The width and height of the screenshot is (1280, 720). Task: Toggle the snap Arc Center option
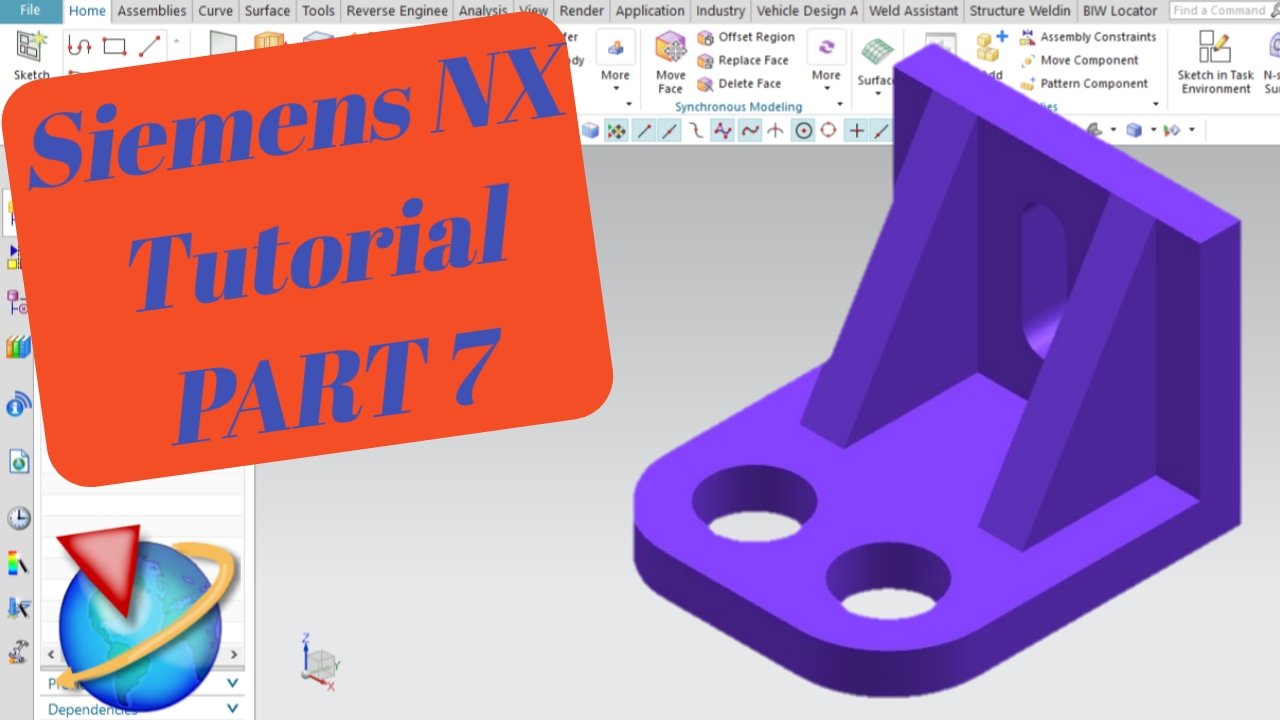pyautogui.click(x=803, y=130)
